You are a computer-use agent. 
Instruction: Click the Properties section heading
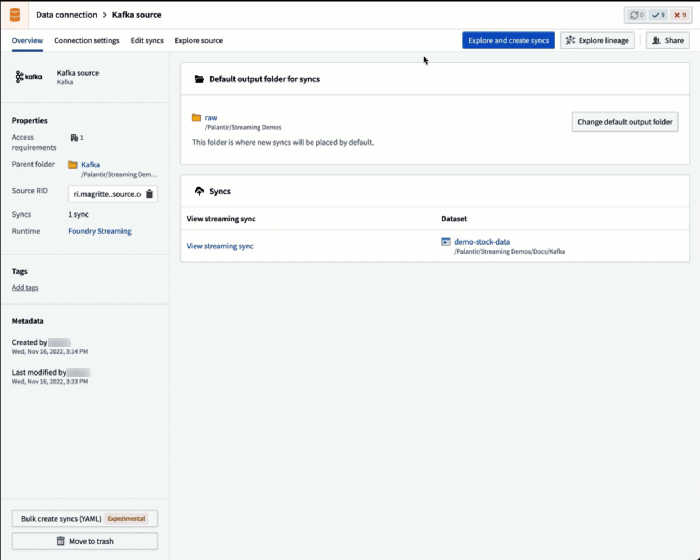29,121
